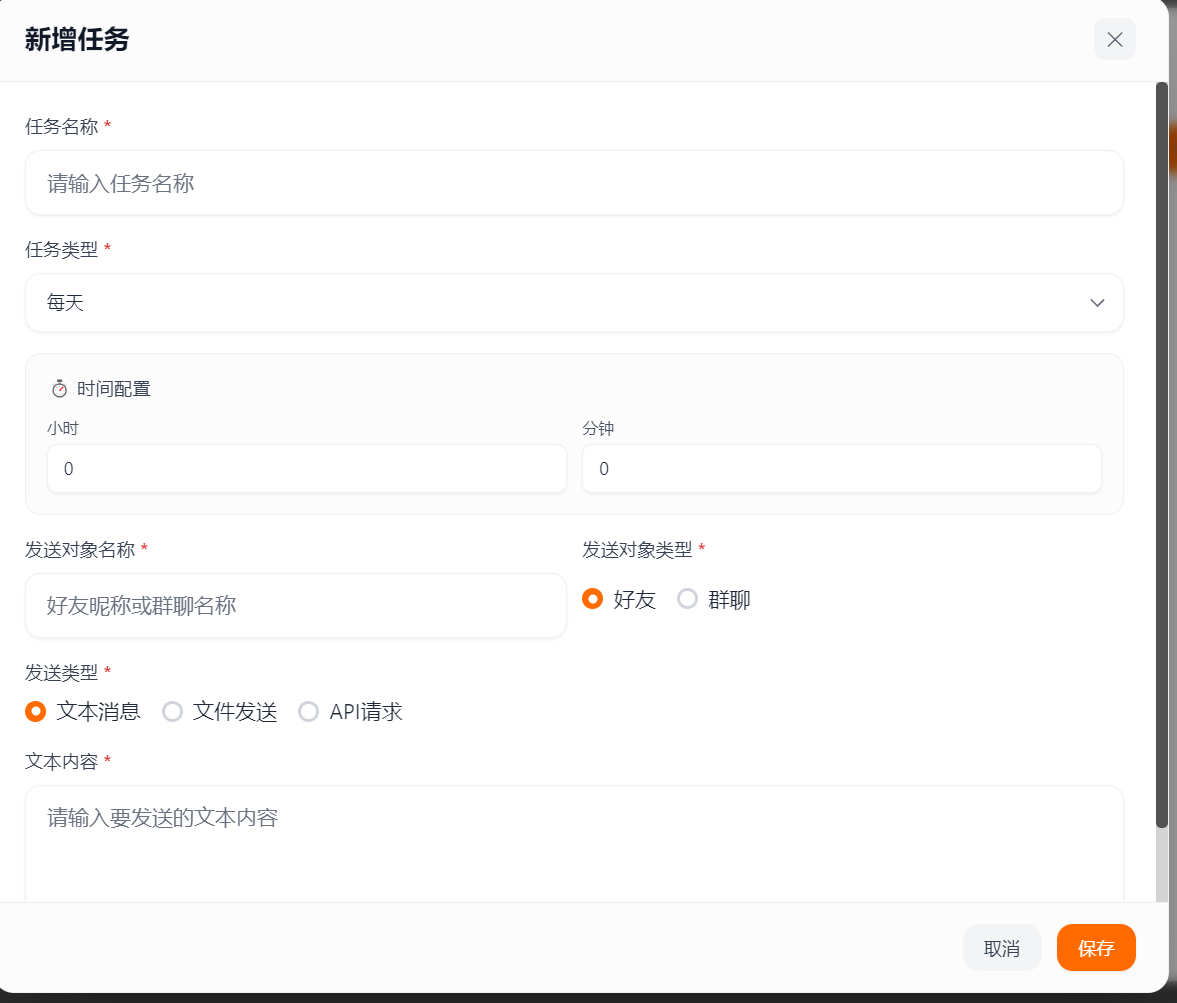Focus the 发送对象名称 input box
The image size is (1177, 1003).
click(295, 605)
